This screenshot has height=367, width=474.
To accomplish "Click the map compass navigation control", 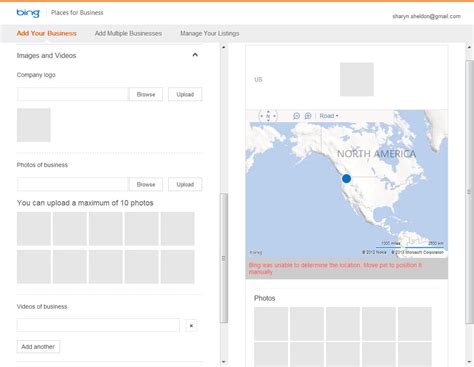I will click(268, 116).
